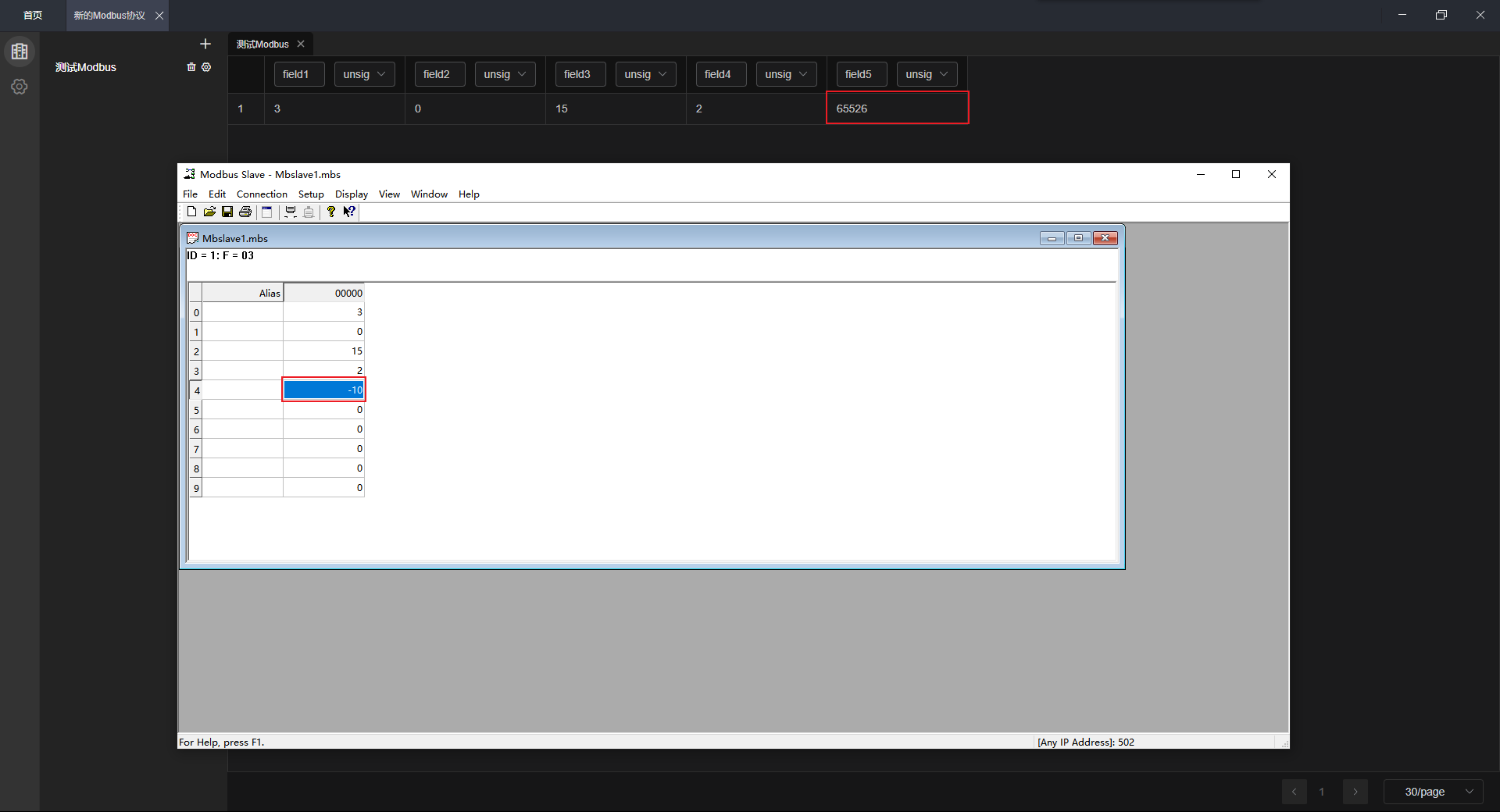Click the Modbus Slave title bar app icon

click(189, 174)
